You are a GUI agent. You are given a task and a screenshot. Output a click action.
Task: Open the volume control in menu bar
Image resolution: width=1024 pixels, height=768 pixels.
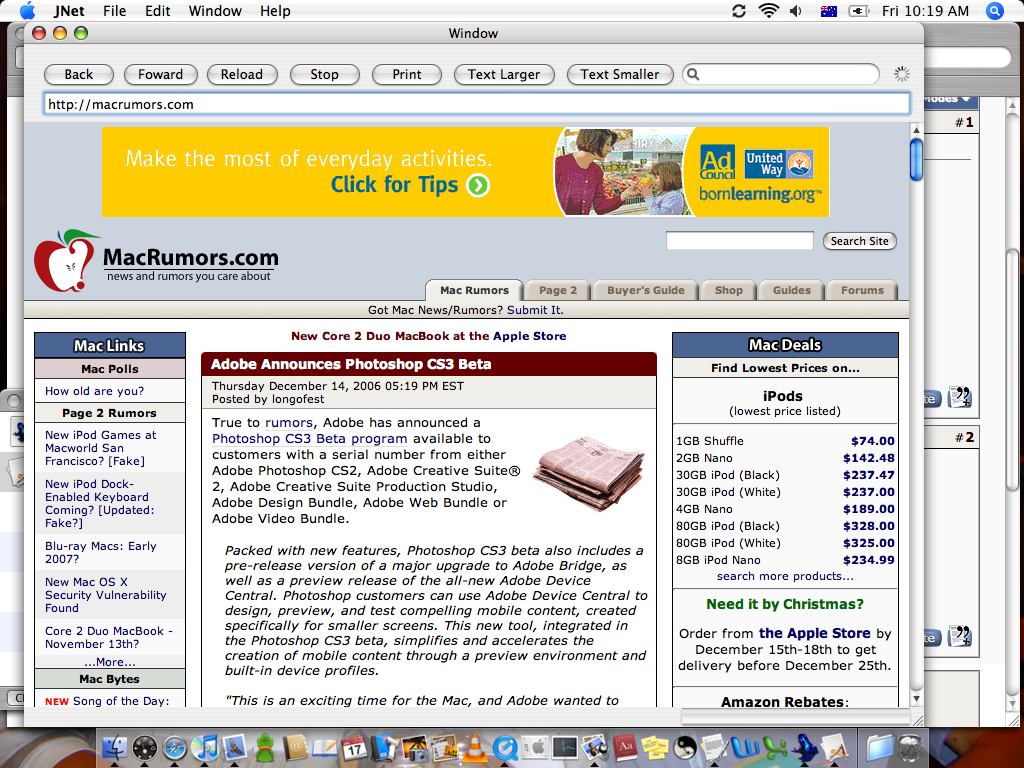[x=796, y=11]
